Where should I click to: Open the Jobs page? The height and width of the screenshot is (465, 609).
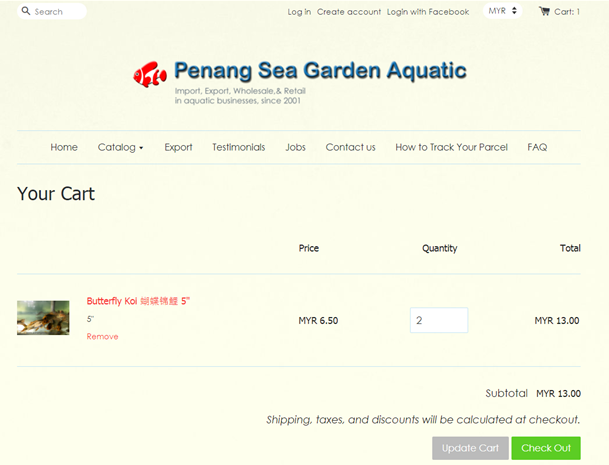295,147
